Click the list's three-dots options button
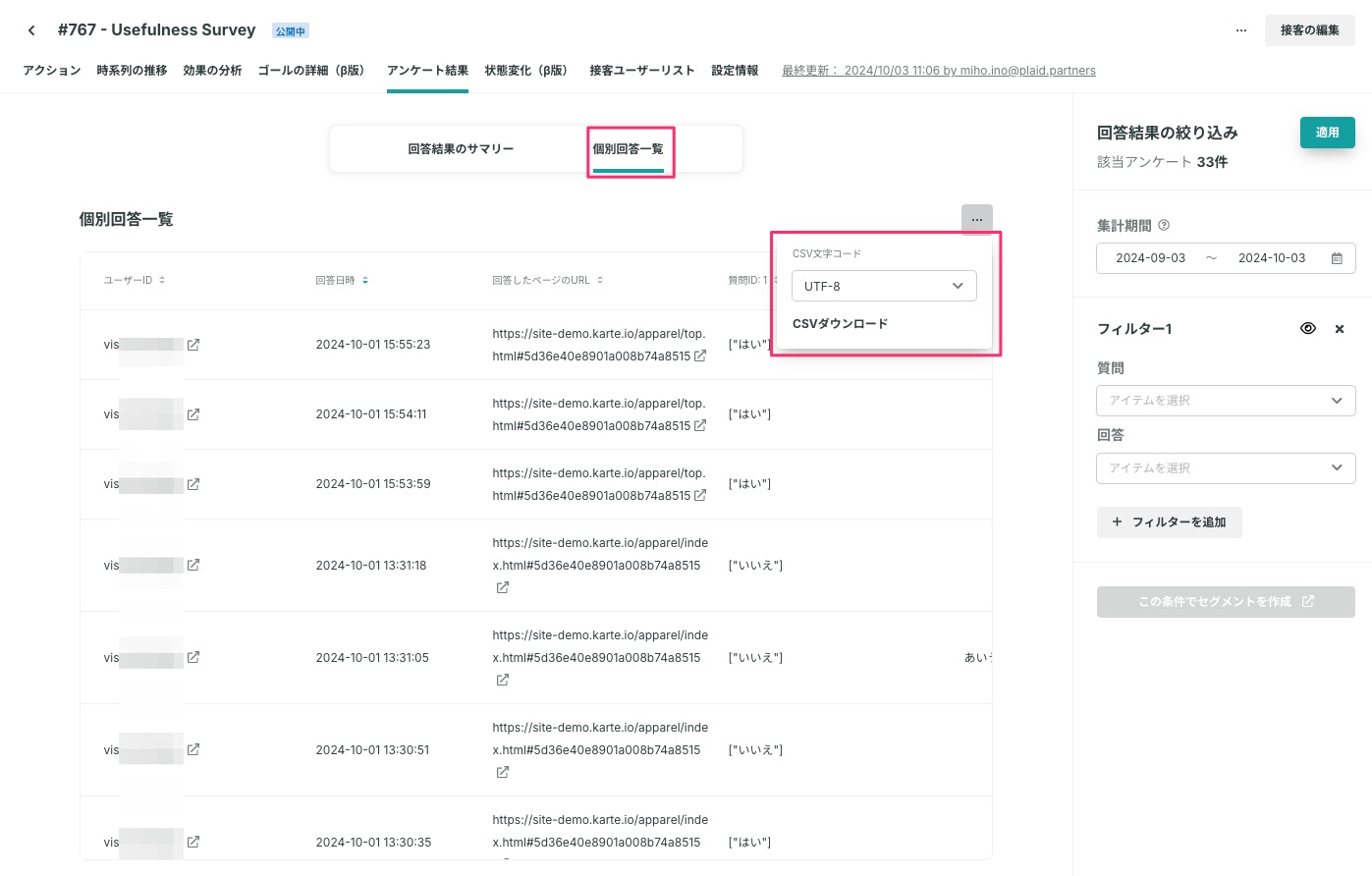The height and width of the screenshot is (876, 1372). [977, 220]
